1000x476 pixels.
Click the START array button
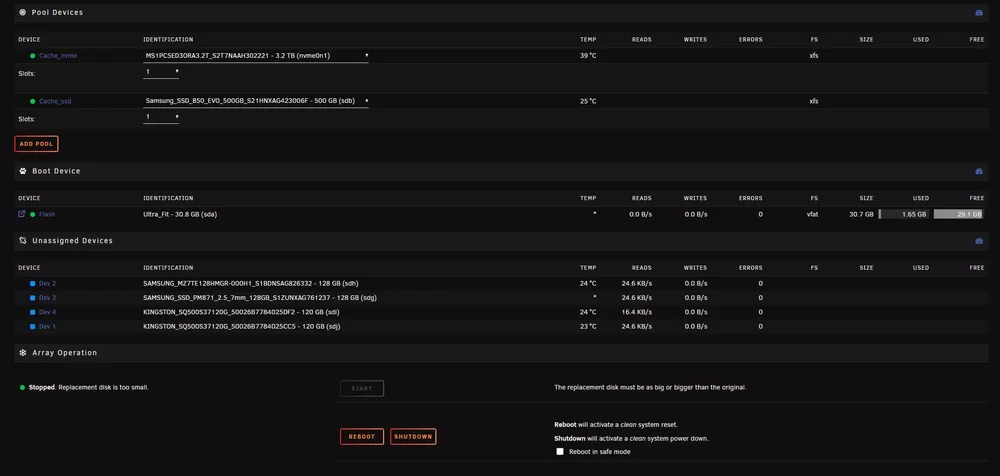pyautogui.click(x=362, y=388)
